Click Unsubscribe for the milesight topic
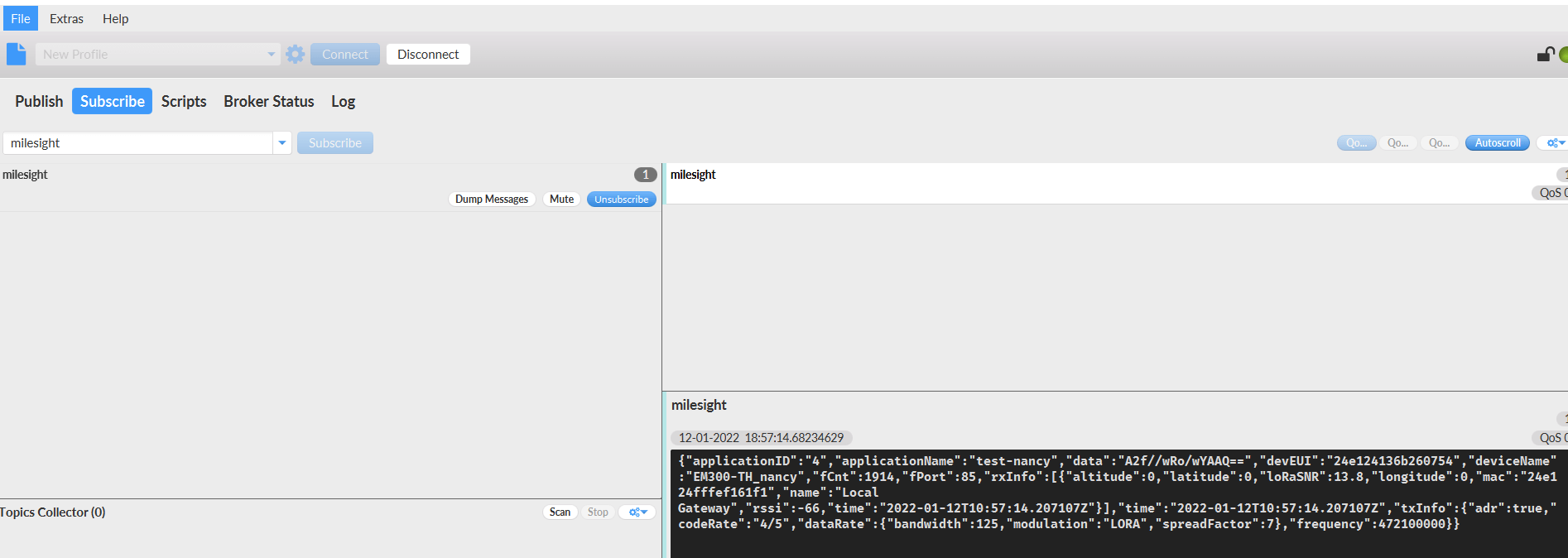Image resolution: width=1568 pixels, height=558 pixels. [x=621, y=200]
